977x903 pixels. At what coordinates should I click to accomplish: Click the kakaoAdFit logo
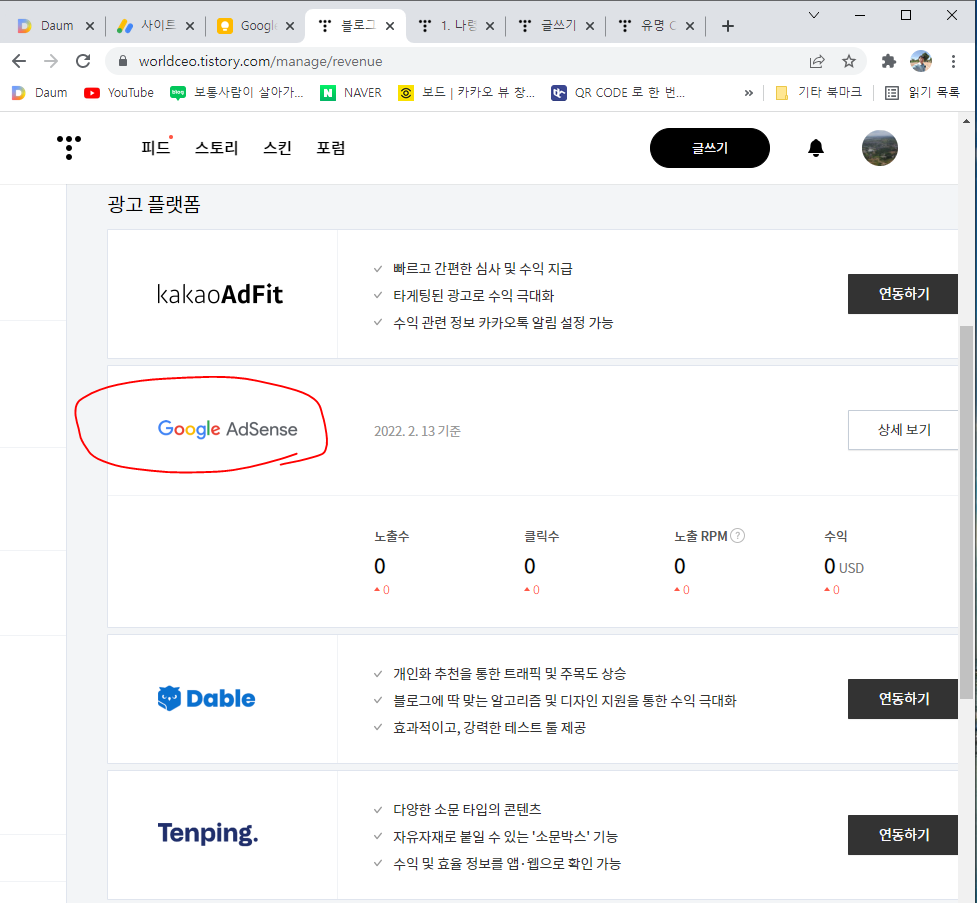[x=219, y=294]
